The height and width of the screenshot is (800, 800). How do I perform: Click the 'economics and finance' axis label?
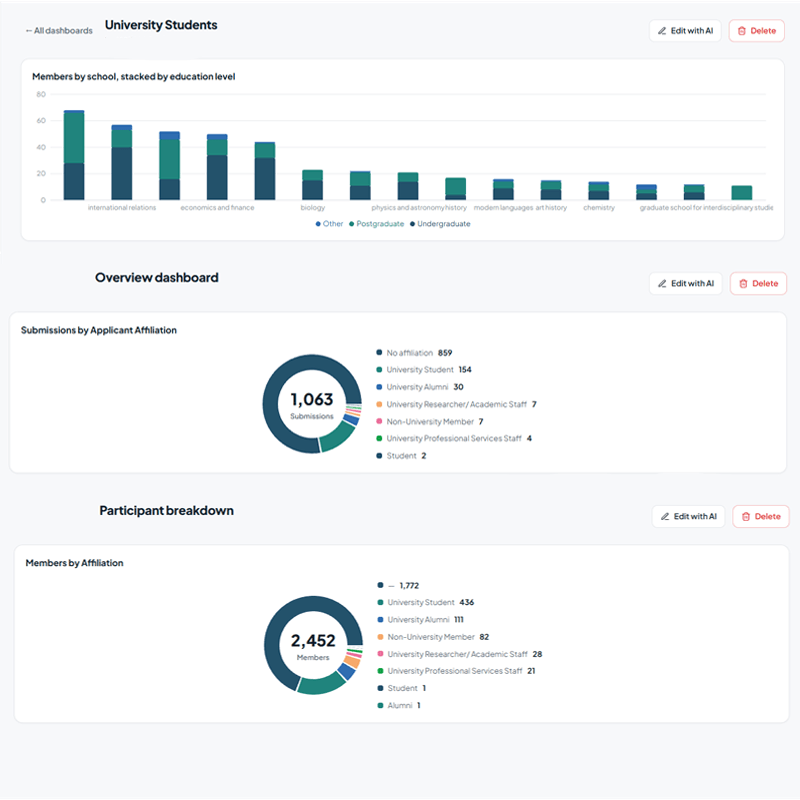[217, 208]
